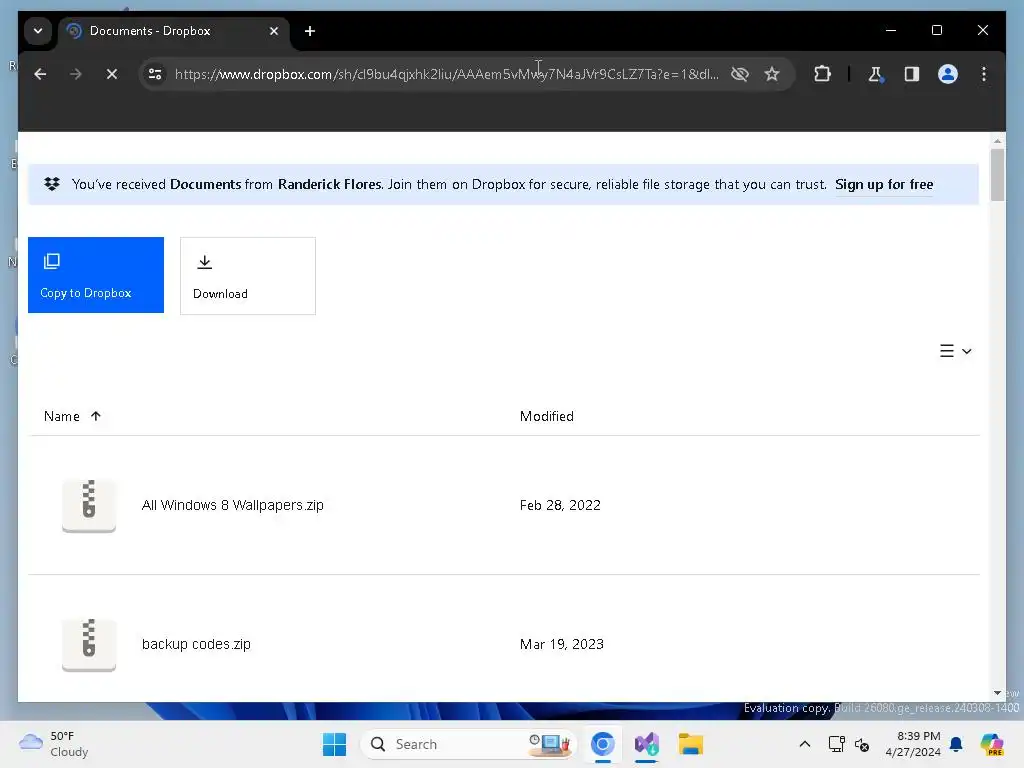Toggle the browser side panel icon
The image size is (1024, 768).
[912, 74]
